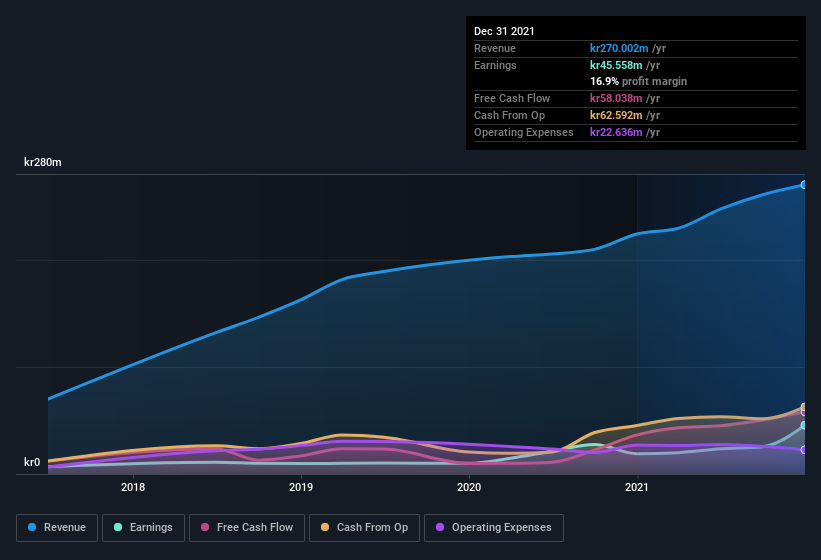This screenshot has width=821, height=560.
Task: Click the Free Cash Flow label in tooltip
Action: point(512,98)
